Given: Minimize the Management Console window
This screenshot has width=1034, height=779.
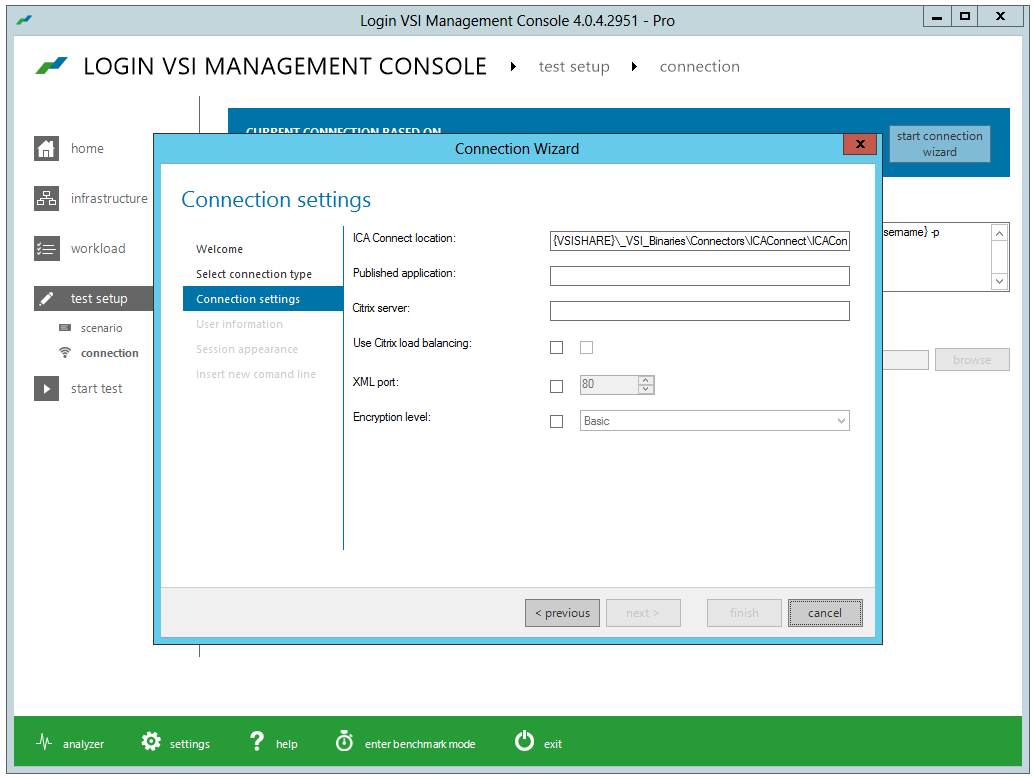Looking at the screenshot, I should click(937, 16).
